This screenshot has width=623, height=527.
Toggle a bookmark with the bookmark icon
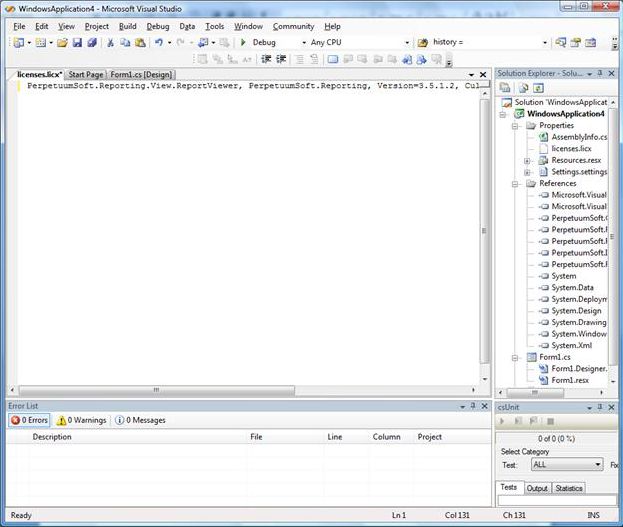click(x=333, y=59)
